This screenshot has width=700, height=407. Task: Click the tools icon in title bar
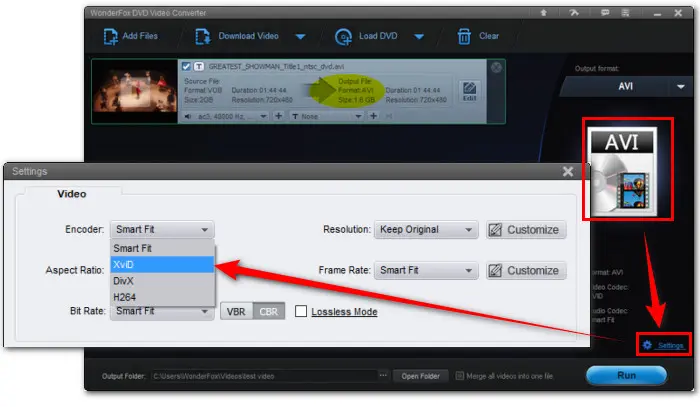(x=574, y=13)
